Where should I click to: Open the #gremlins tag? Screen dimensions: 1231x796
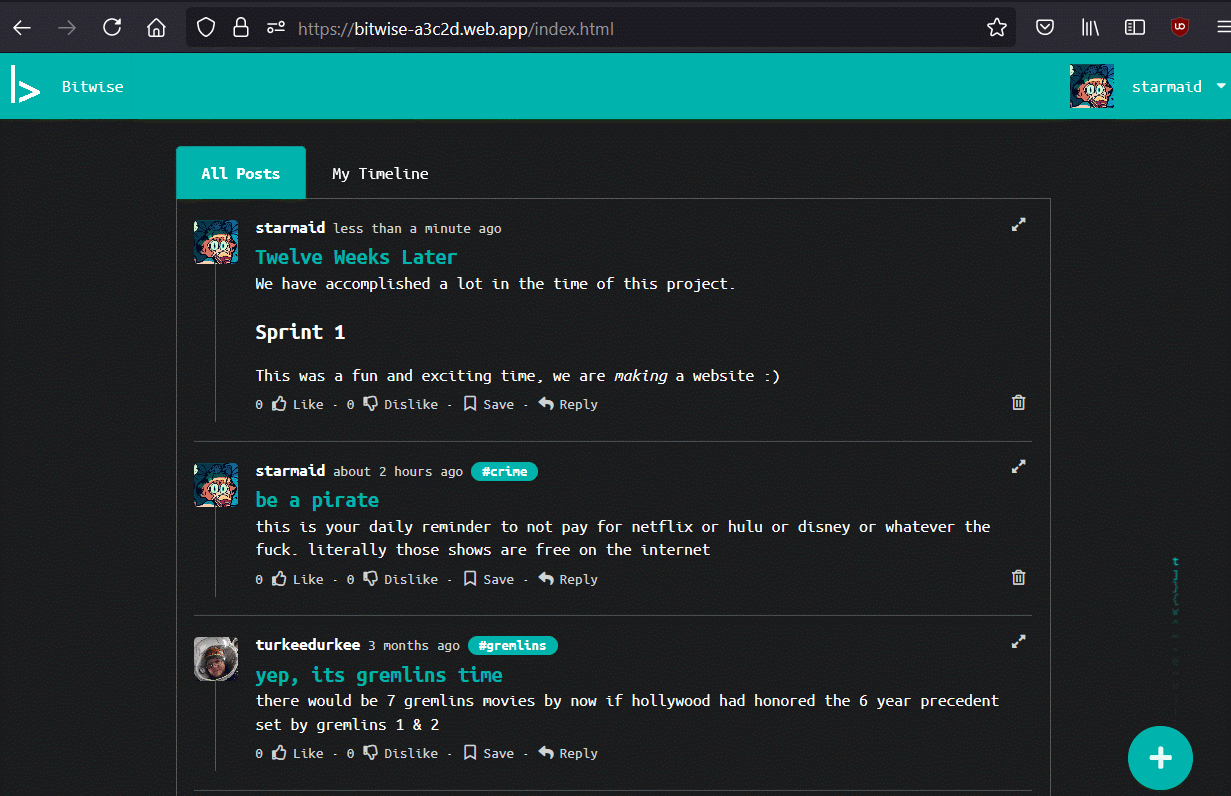pyautogui.click(x=512, y=646)
